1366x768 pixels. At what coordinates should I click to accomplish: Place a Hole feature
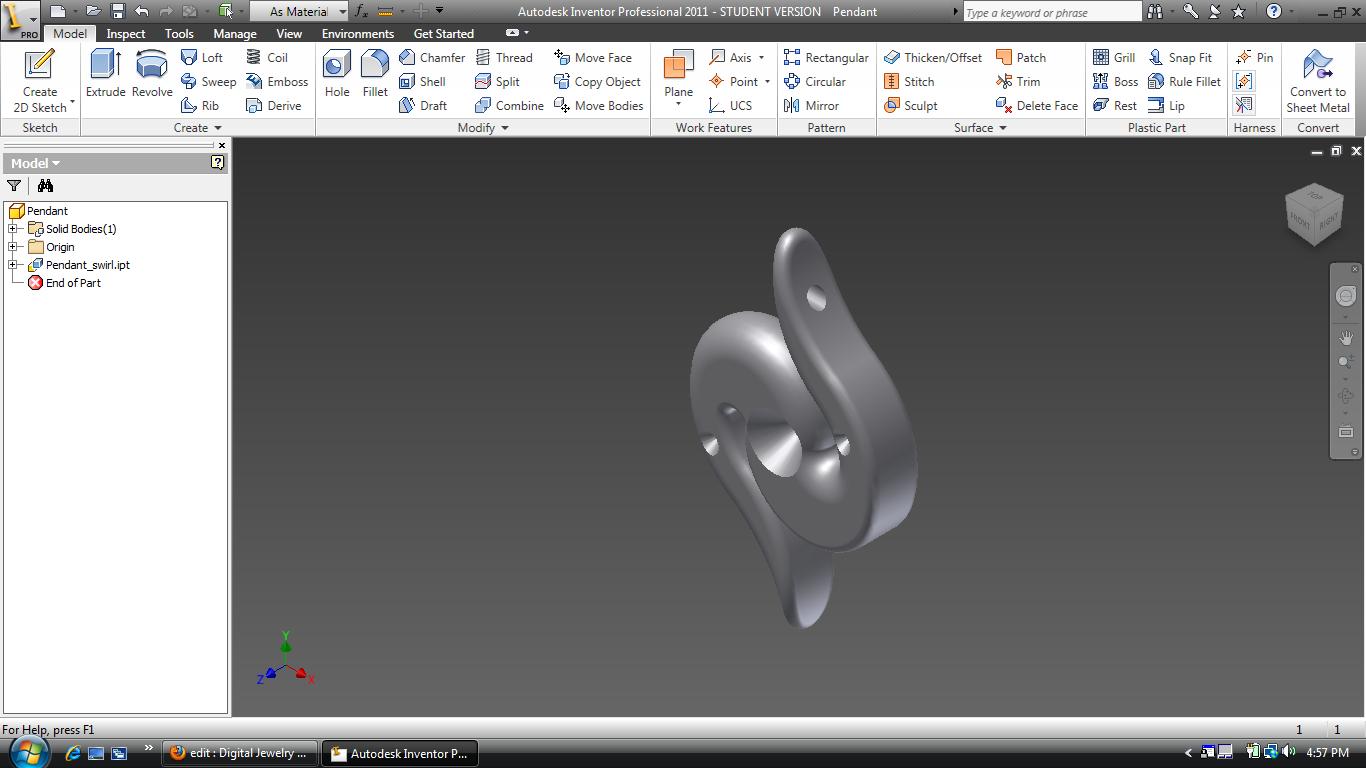click(337, 73)
